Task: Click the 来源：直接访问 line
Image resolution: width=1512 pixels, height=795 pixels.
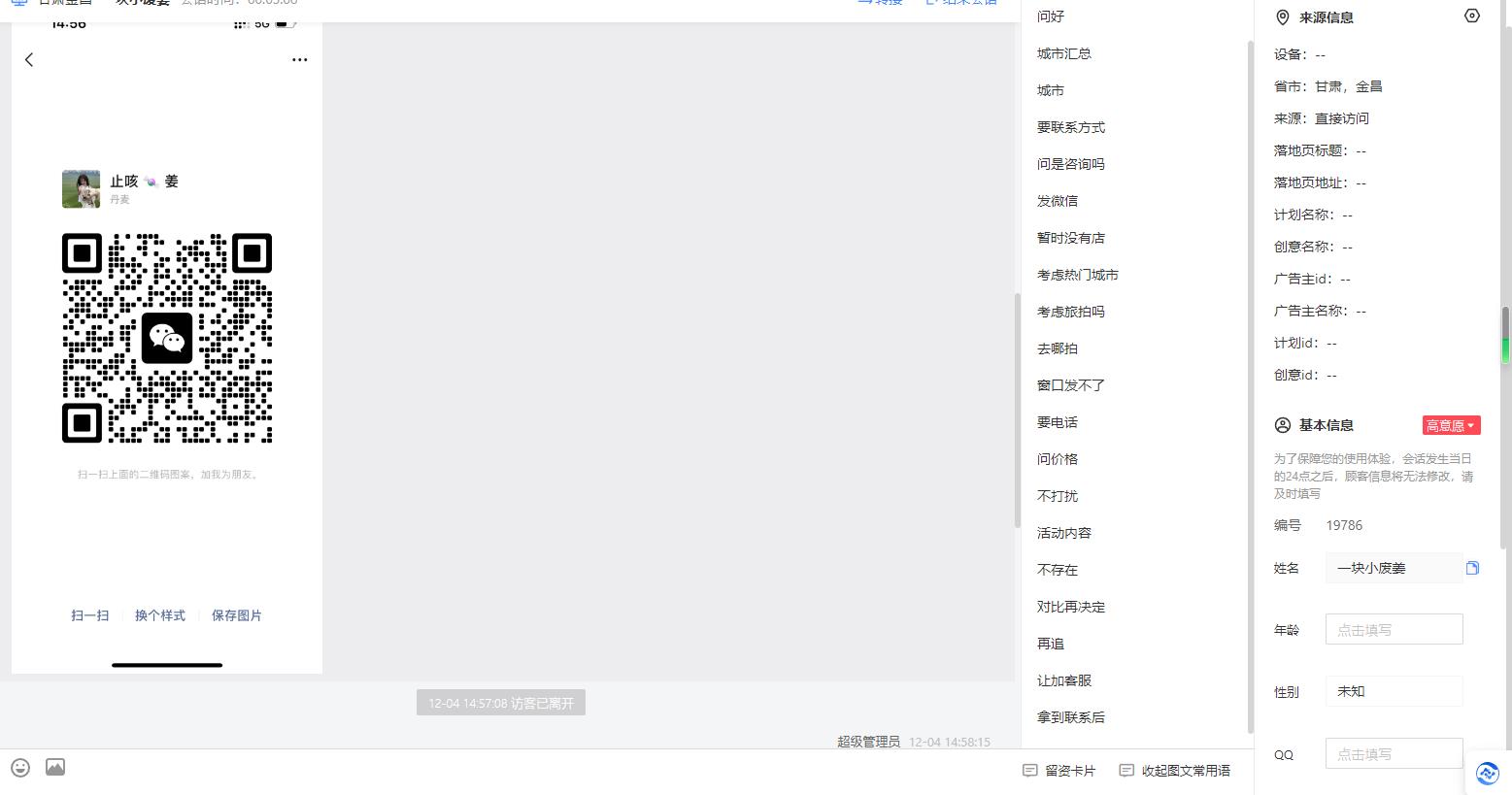Action: (x=1321, y=118)
